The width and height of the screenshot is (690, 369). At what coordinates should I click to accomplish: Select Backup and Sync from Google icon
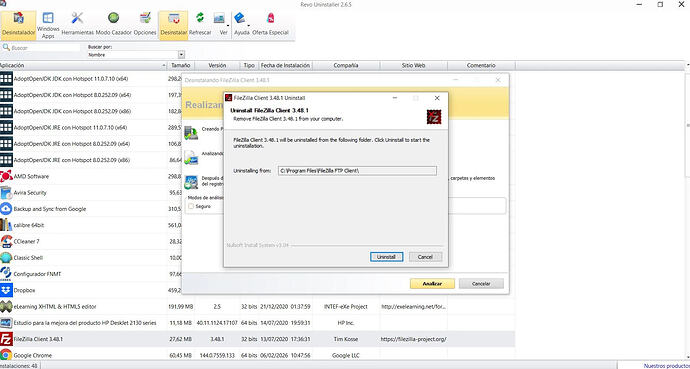(6, 209)
